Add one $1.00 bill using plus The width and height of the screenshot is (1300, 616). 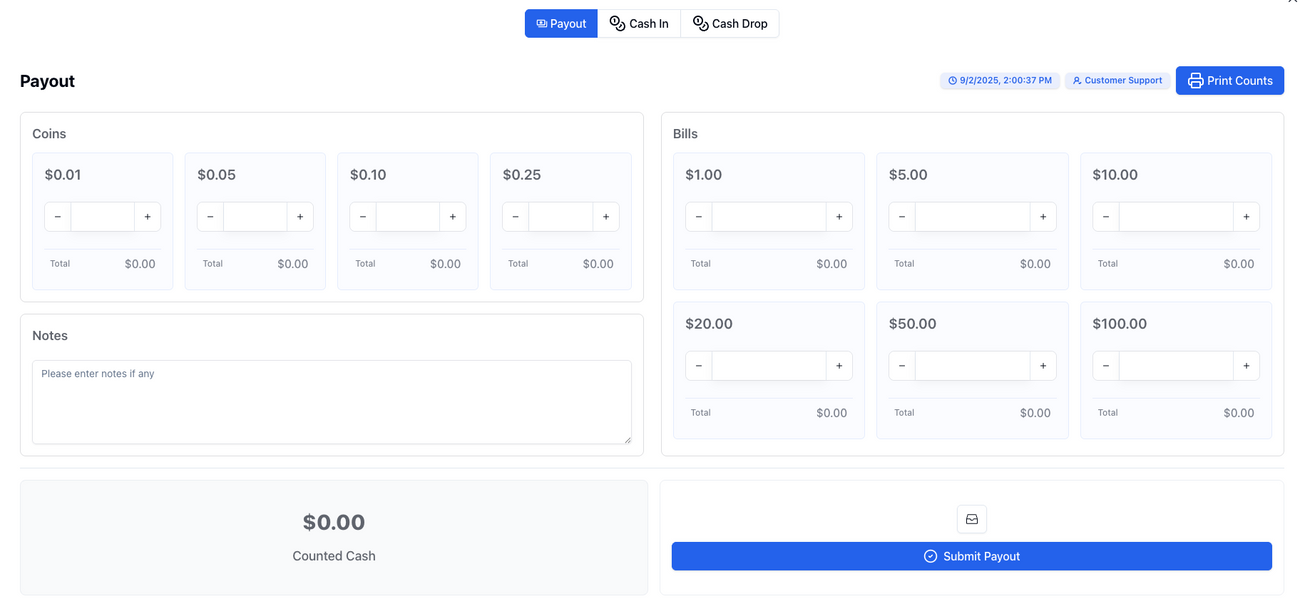[839, 217]
